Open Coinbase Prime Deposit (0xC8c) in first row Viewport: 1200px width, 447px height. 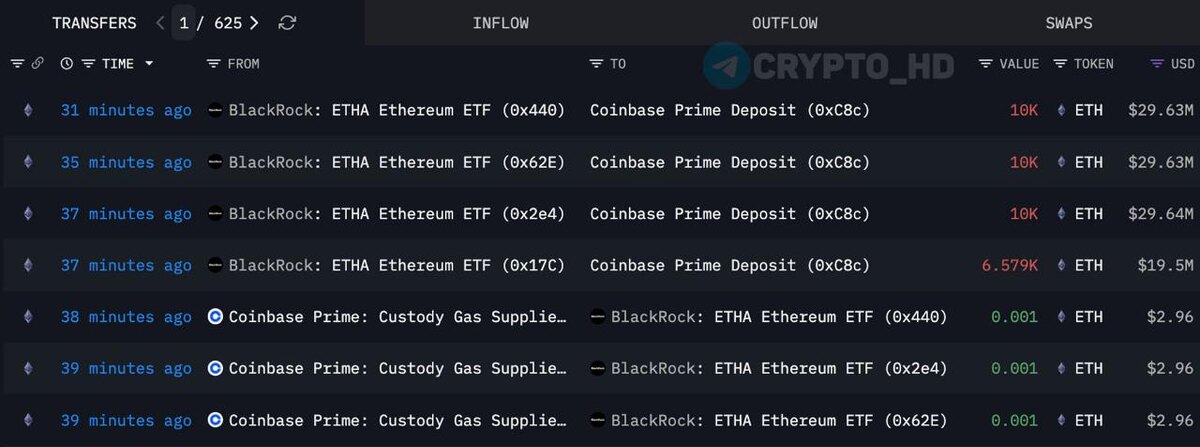click(x=730, y=110)
